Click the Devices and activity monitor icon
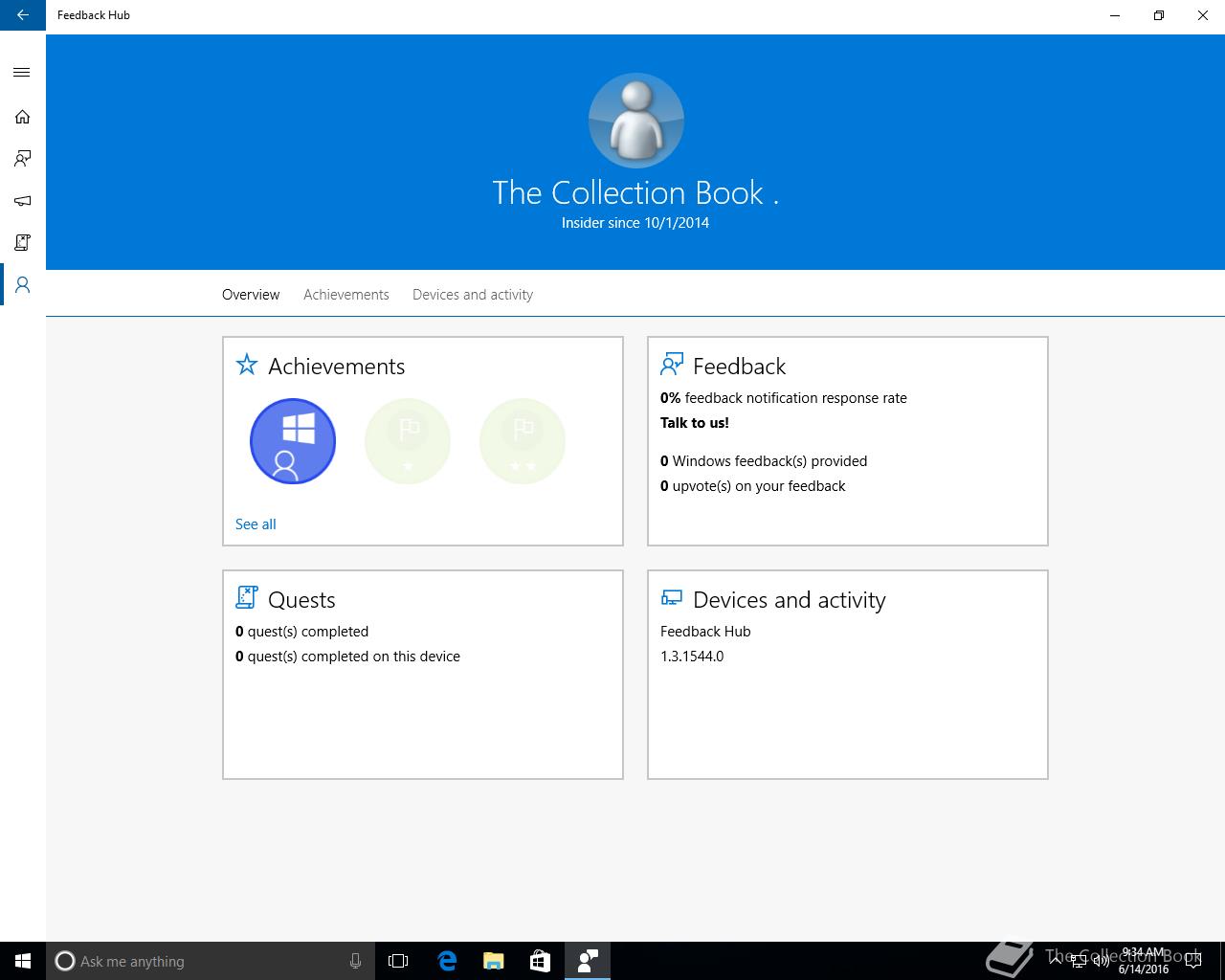 (x=672, y=598)
